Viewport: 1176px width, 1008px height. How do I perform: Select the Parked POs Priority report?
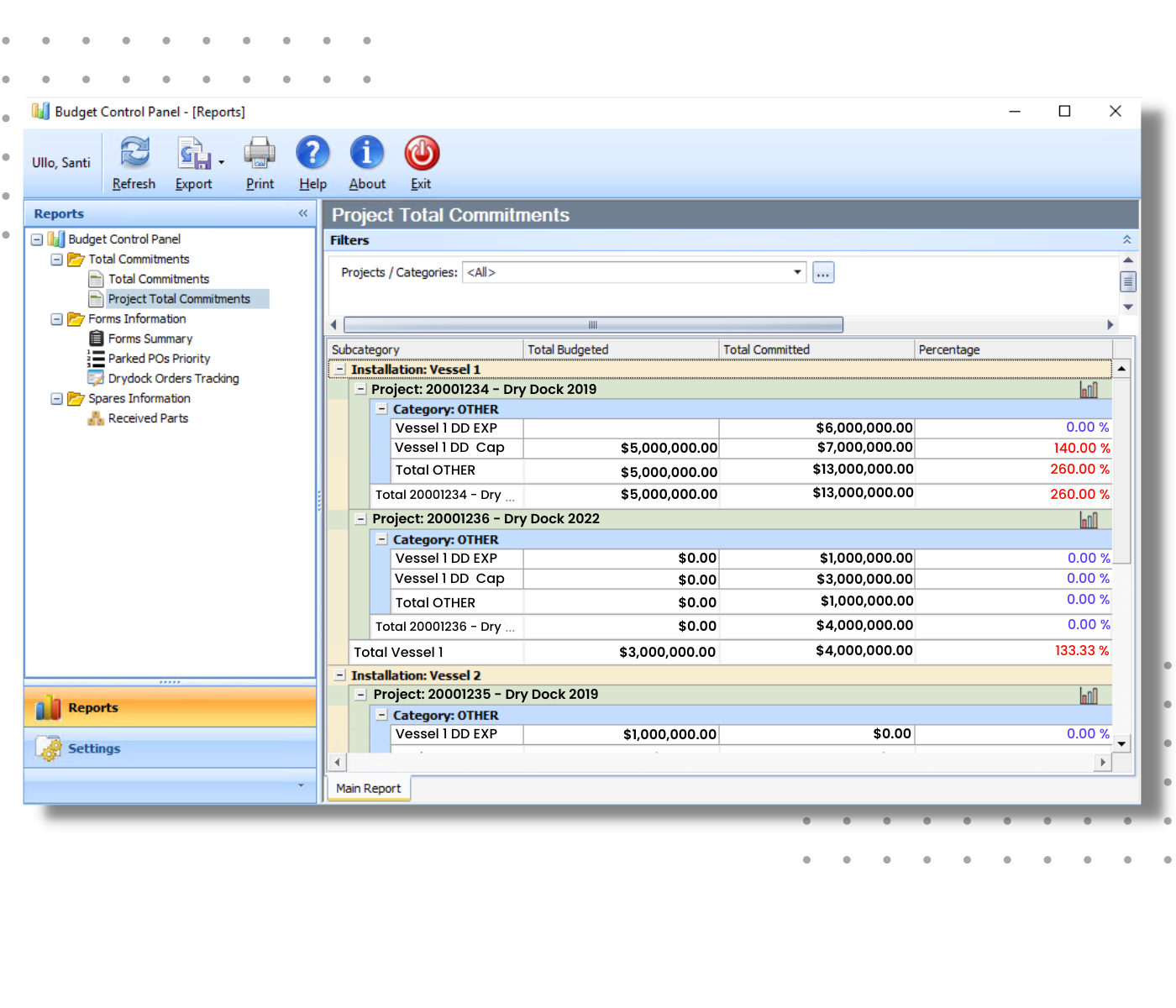click(x=159, y=358)
